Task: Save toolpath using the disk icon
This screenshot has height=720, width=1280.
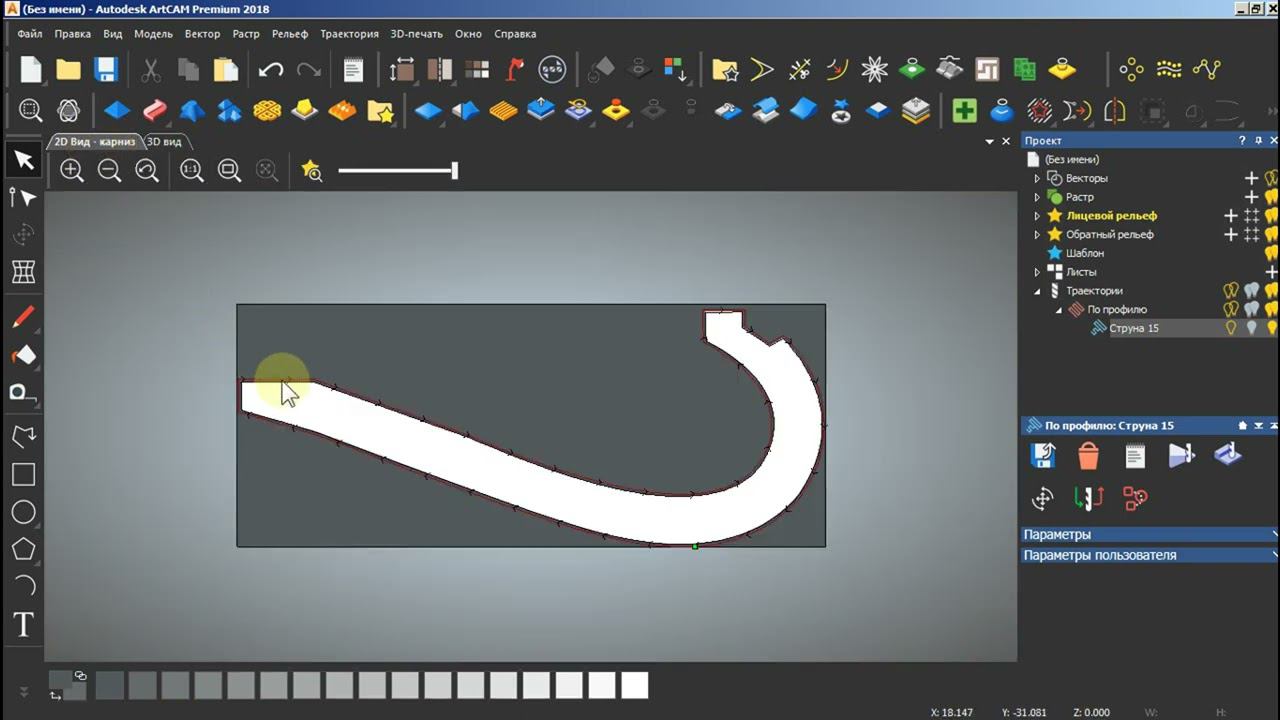Action: tap(1043, 456)
